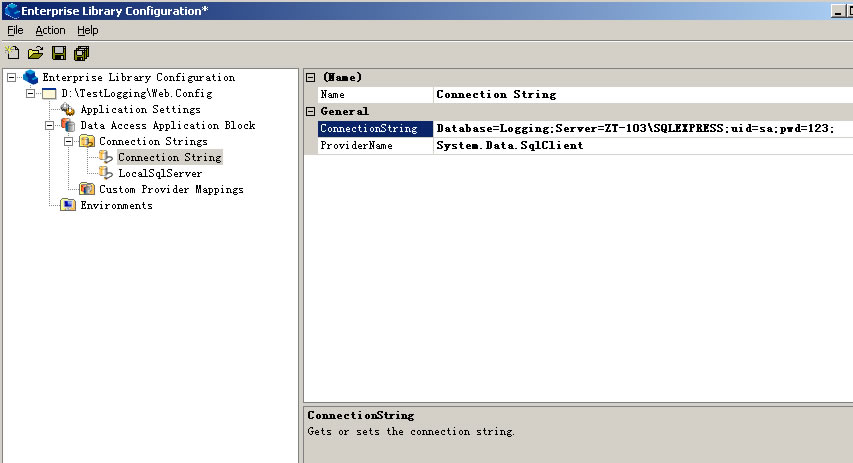Image resolution: width=853 pixels, height=463 pixels.
Task: Click the Save Application disk icon
Action: (x=59, y=53)
